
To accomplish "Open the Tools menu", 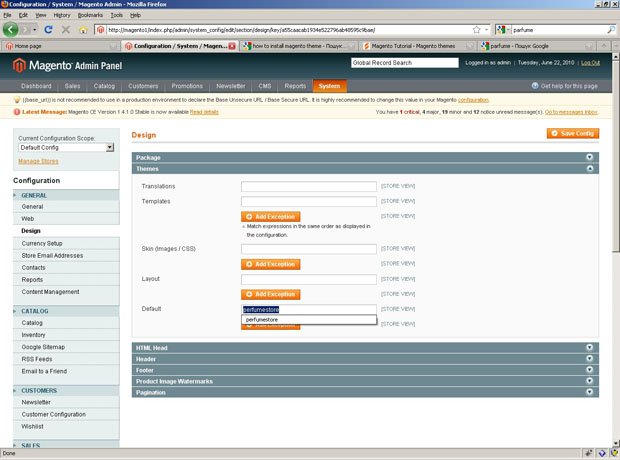I will click(x=116, y=15).
